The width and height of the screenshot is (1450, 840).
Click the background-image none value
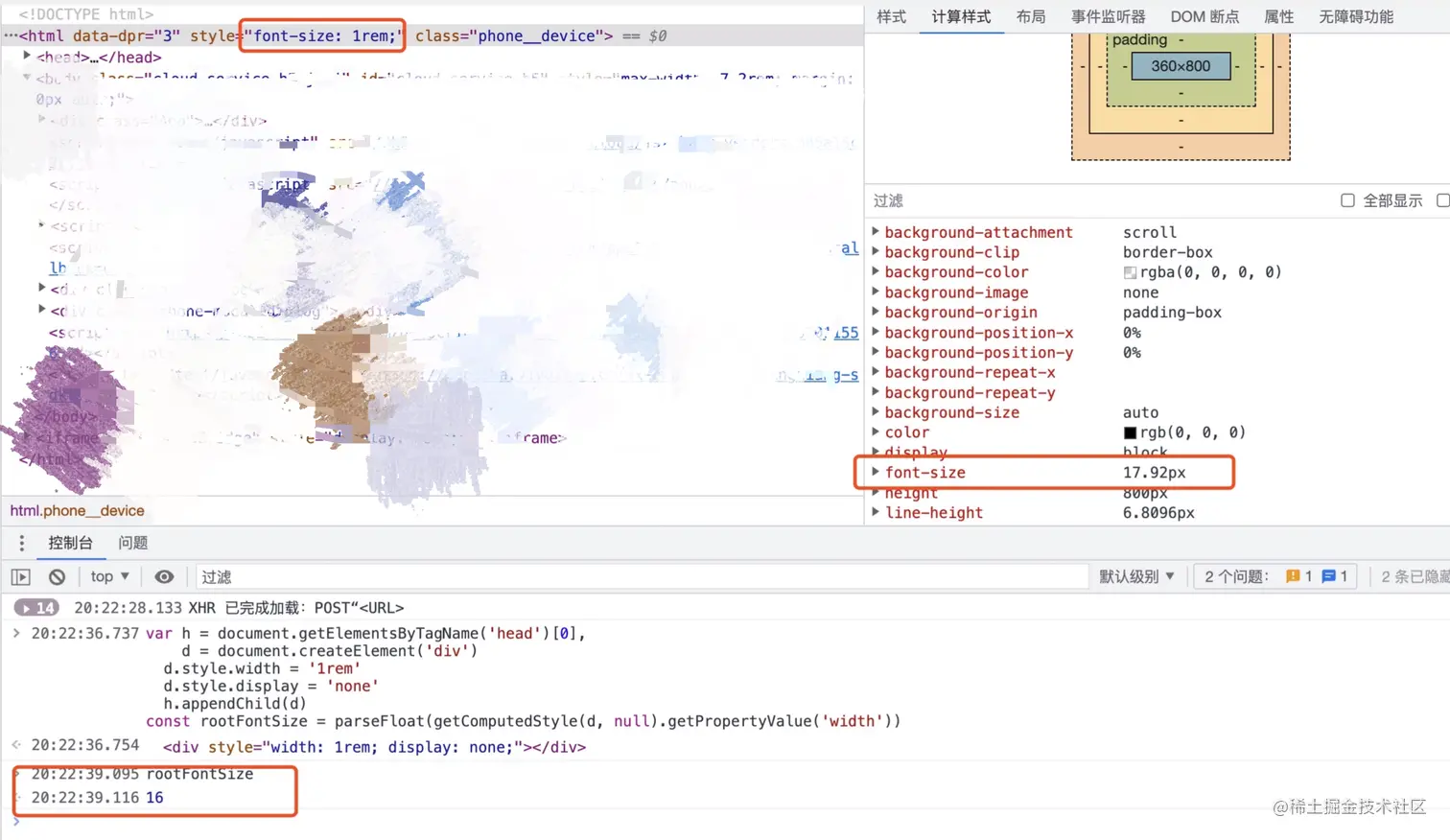[1140, 292]
